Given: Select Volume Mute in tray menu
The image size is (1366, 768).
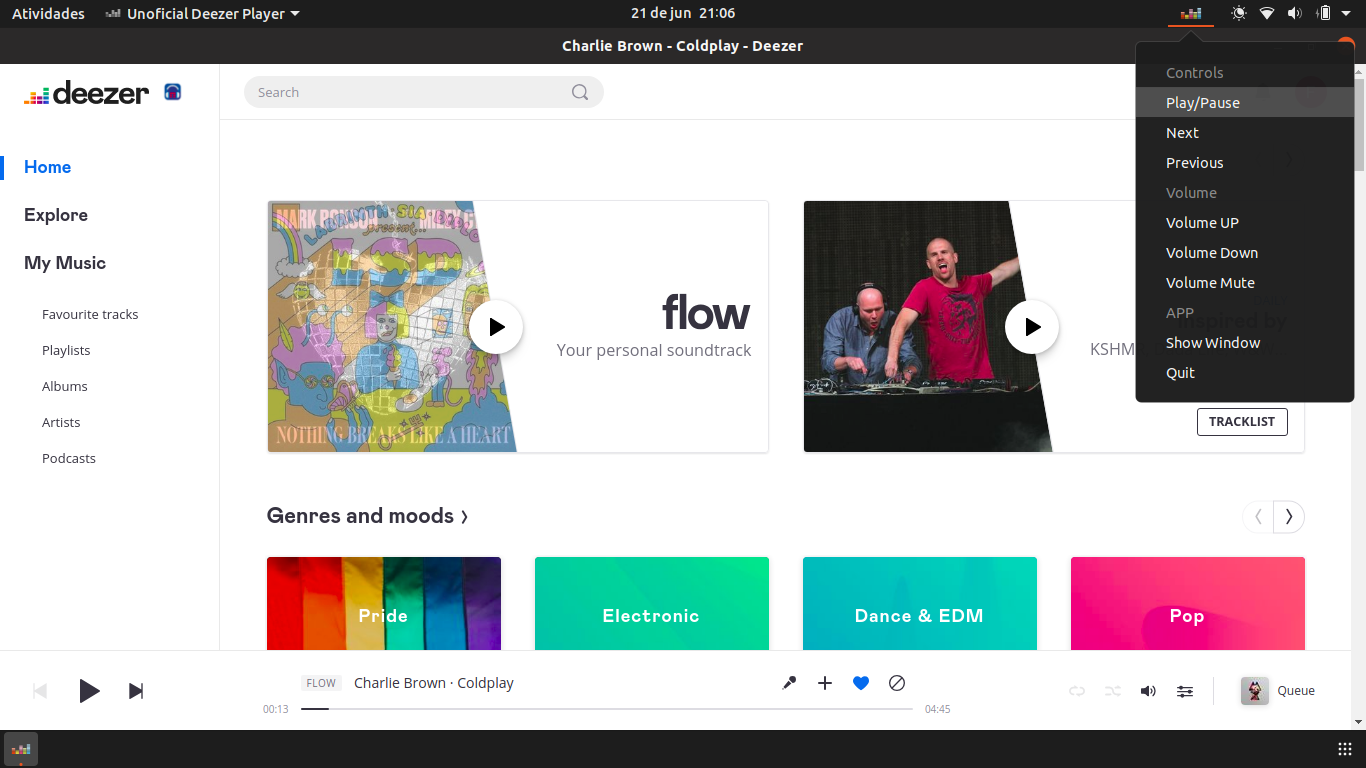Looking at the screenshot, I should point(1245,283).
